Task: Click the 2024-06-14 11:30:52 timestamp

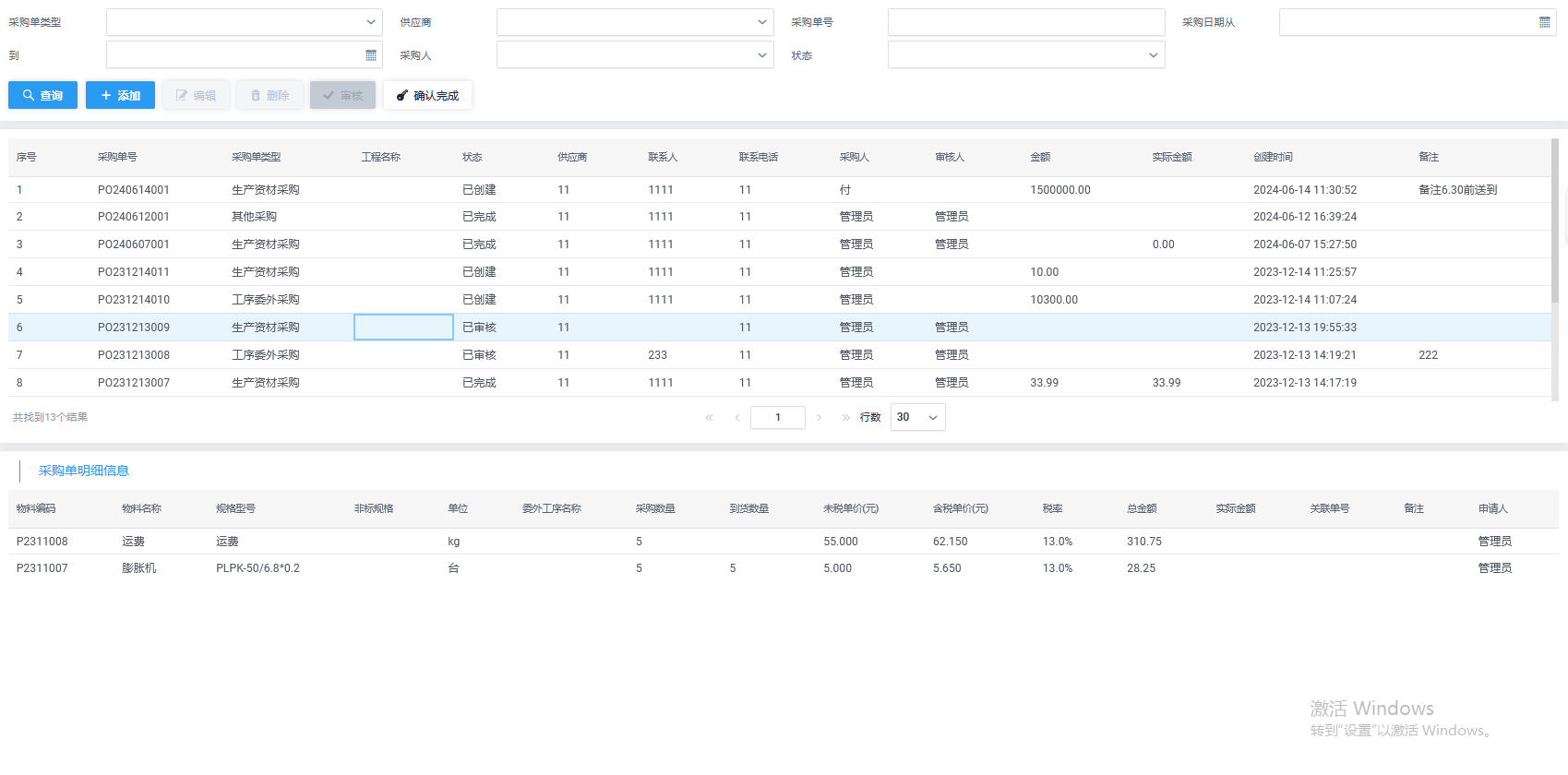Action: click(x=1305, y=190)
